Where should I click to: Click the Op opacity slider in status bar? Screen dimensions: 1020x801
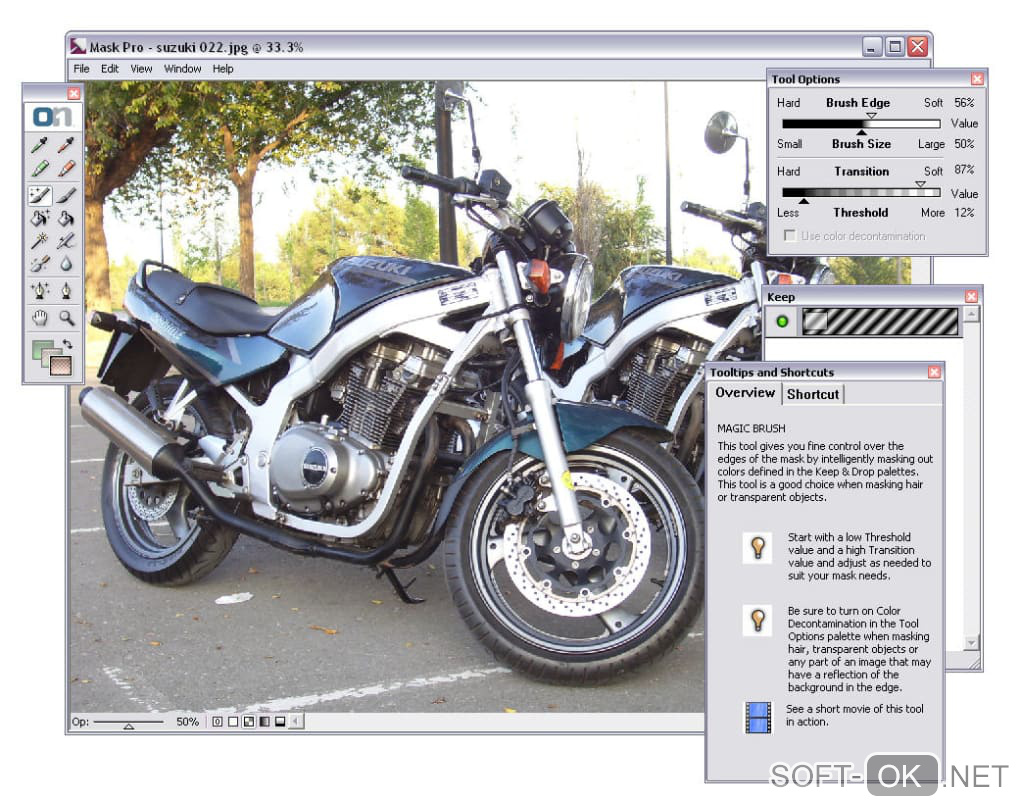[x=129, y=722]
